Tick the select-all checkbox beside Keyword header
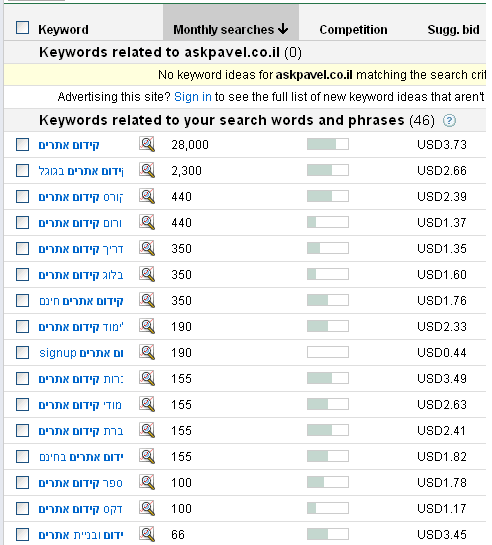This screenshot has width=492, height=545. pyautogui.click(x=23, y=27)
